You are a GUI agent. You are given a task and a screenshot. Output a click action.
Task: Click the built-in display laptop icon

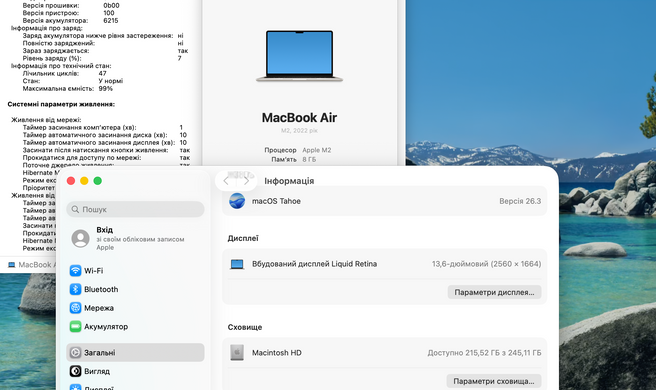click(237, 264)
